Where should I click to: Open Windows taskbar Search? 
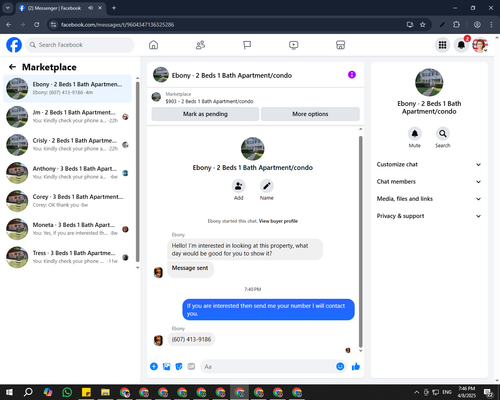point(29,392)
